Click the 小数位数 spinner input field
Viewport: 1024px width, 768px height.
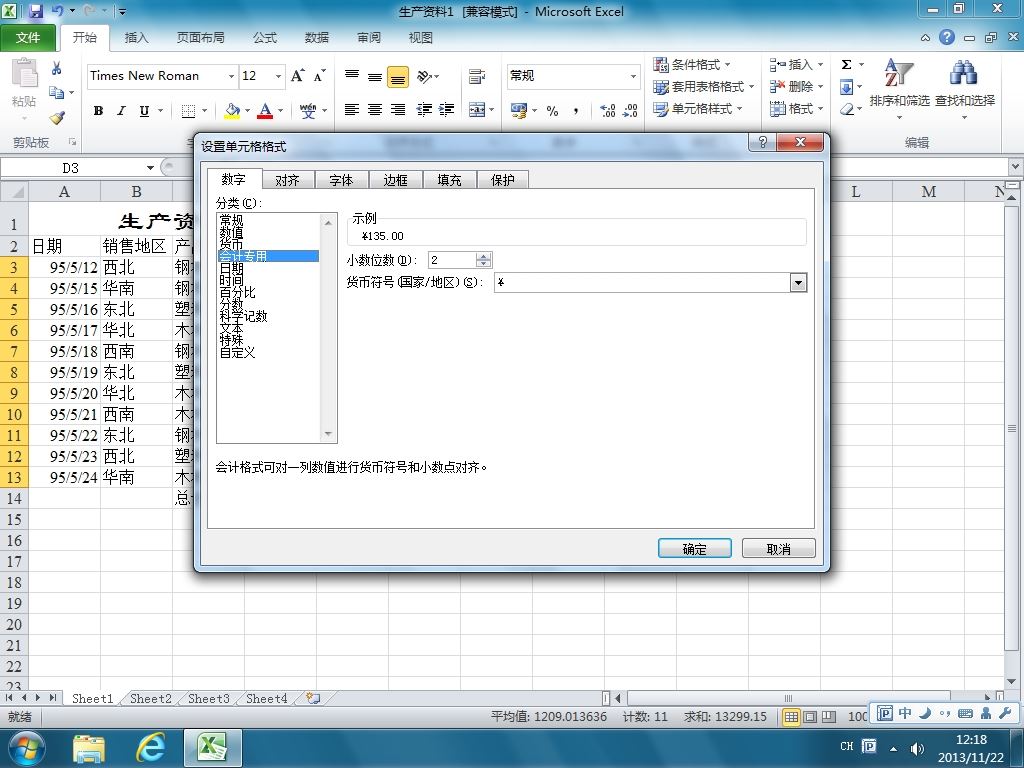(451, 260)
